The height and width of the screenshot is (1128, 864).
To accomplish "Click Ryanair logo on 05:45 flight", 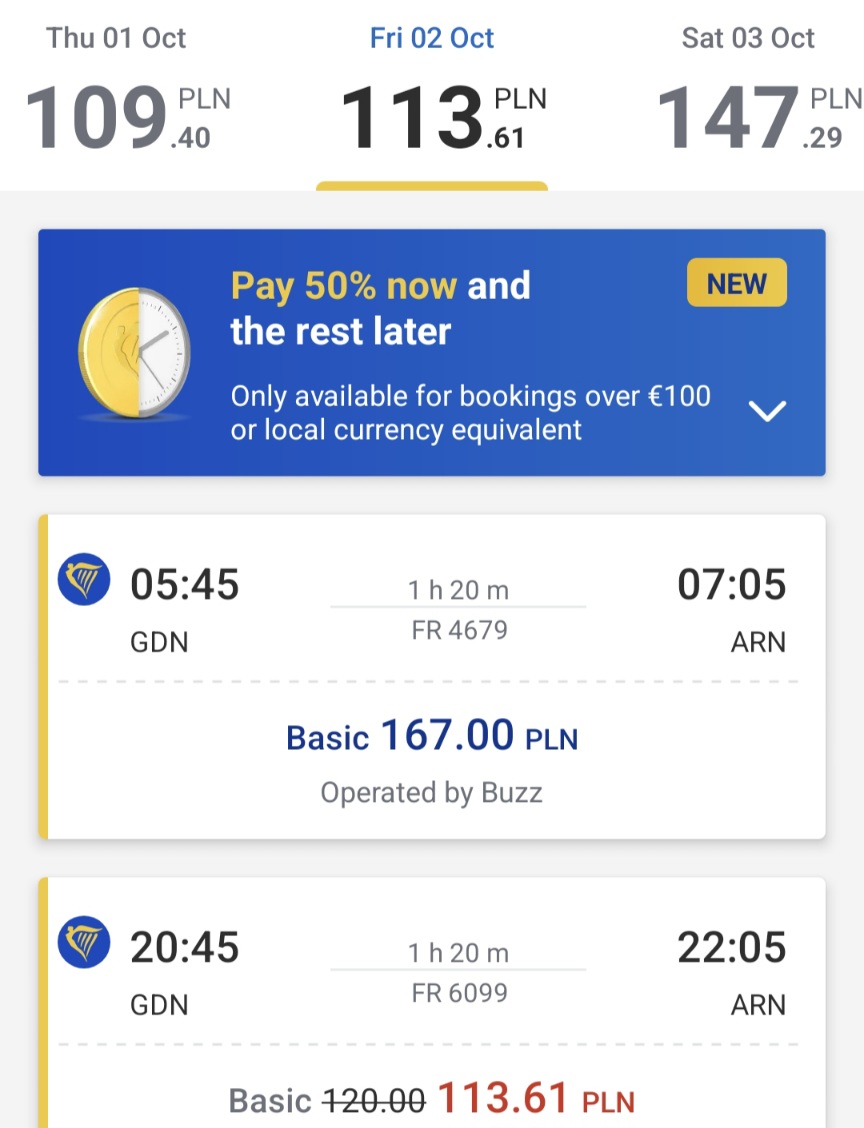I will [x=84, y=579].
